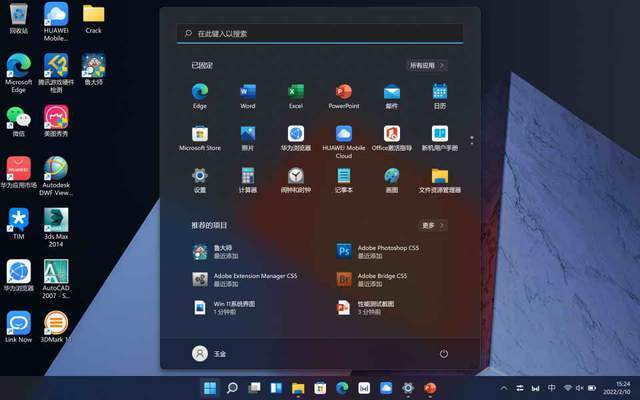
Task: Select the 美图秀秀 desktop shortcut
Action: [56, 121]
